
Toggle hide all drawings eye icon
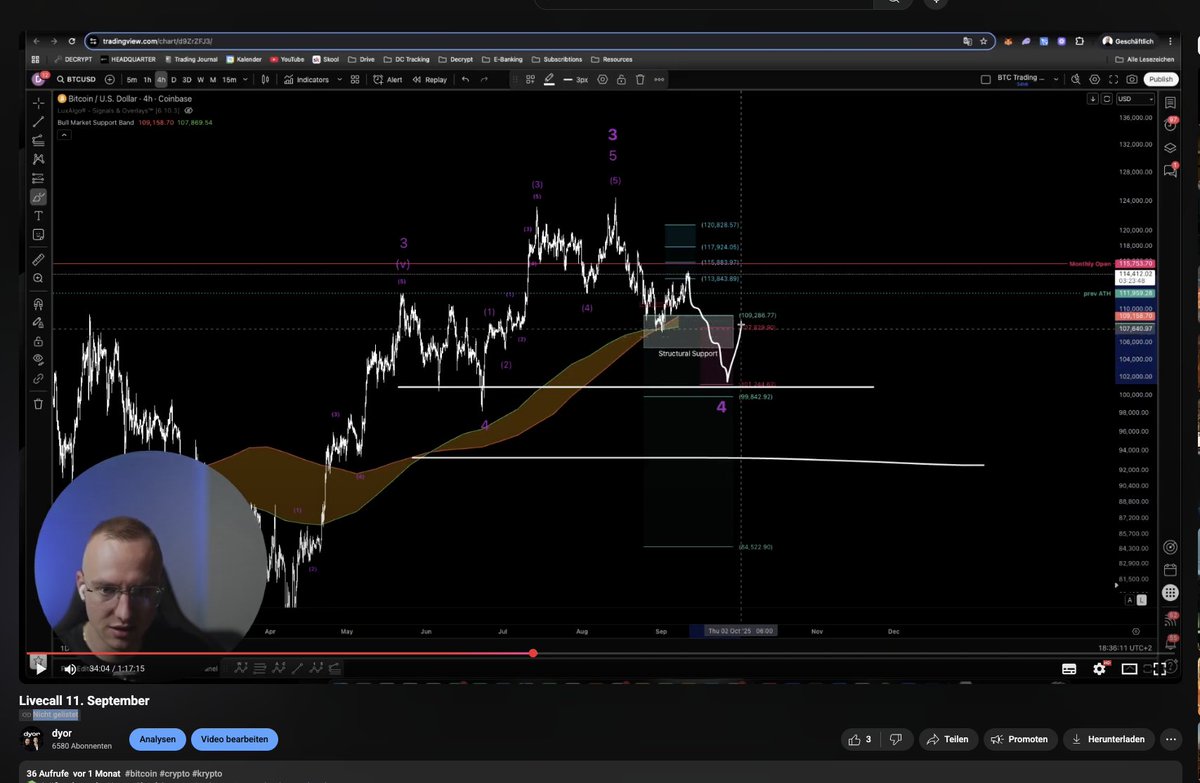(38, 359)
